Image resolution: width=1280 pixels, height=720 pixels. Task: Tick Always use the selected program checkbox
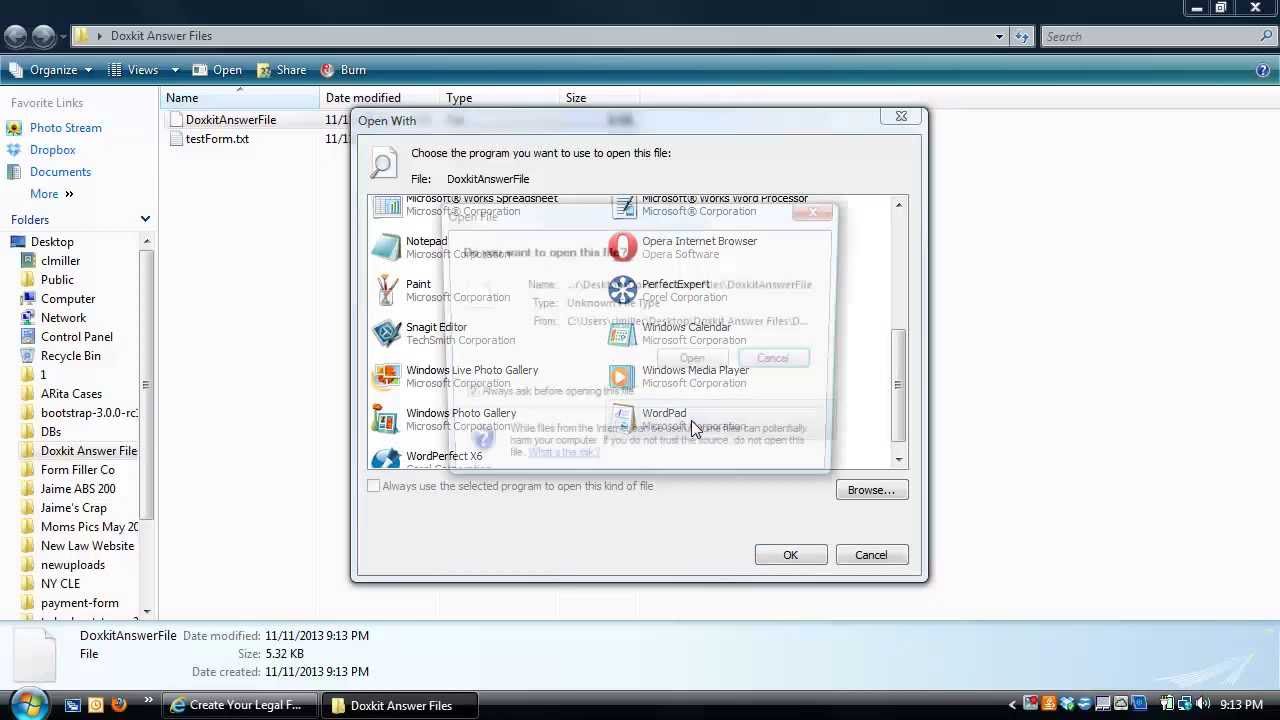pyautogui.click(x=374, y=486)
